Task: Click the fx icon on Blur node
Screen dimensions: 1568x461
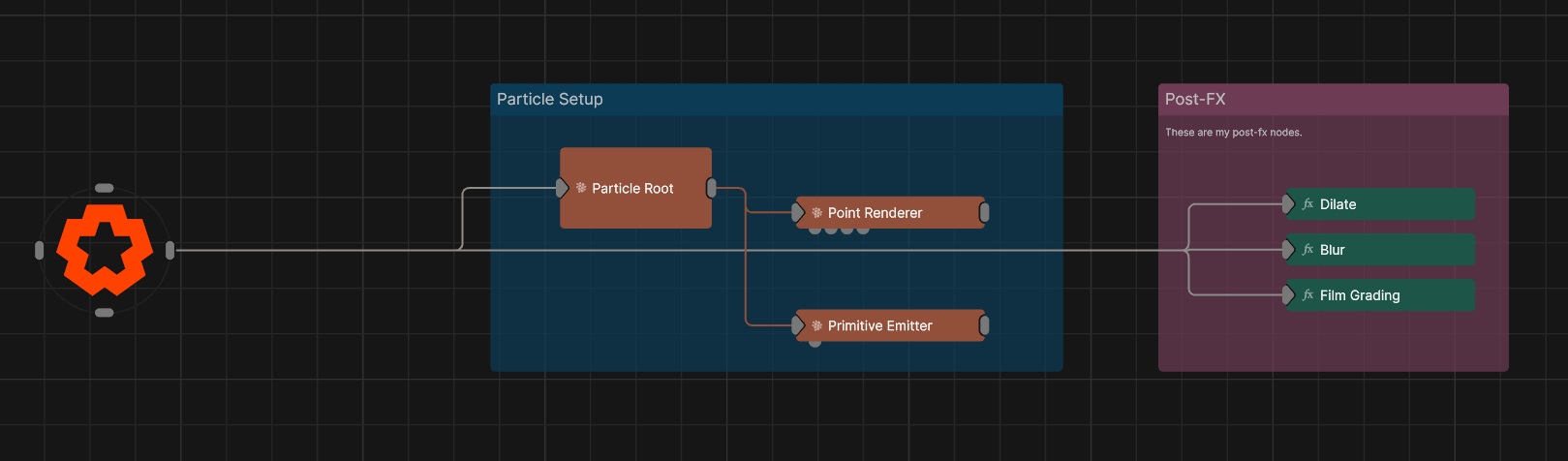Action: [x=1307, y=250]
